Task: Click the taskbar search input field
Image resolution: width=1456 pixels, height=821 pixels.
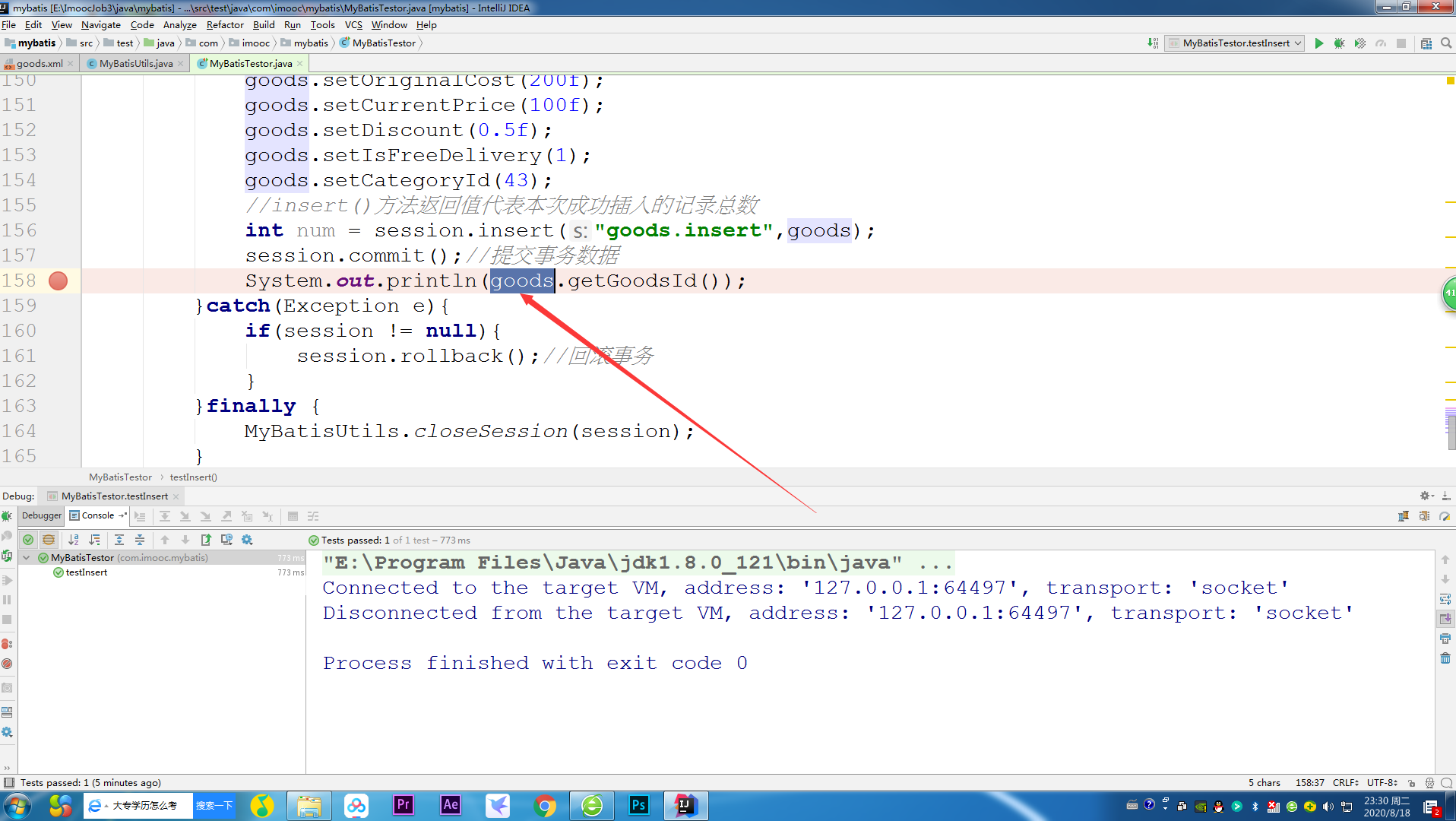Action: [x=138, y=806]
